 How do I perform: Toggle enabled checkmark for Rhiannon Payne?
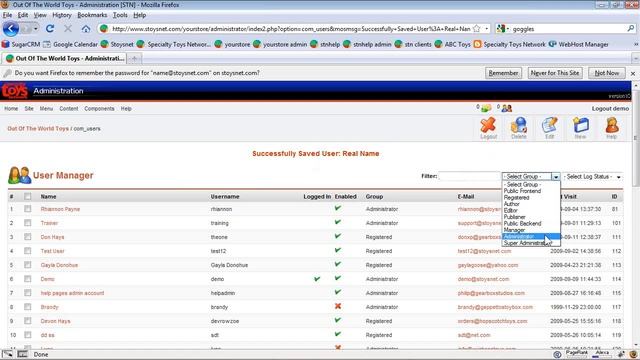pos(338,208)
